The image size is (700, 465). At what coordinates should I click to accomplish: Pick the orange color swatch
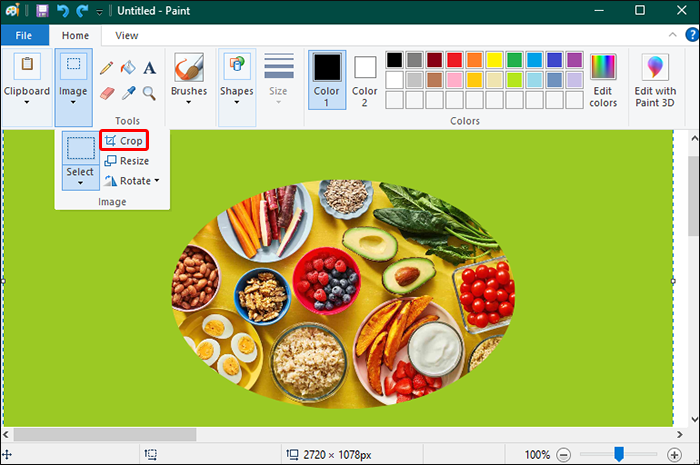(475, 60)
